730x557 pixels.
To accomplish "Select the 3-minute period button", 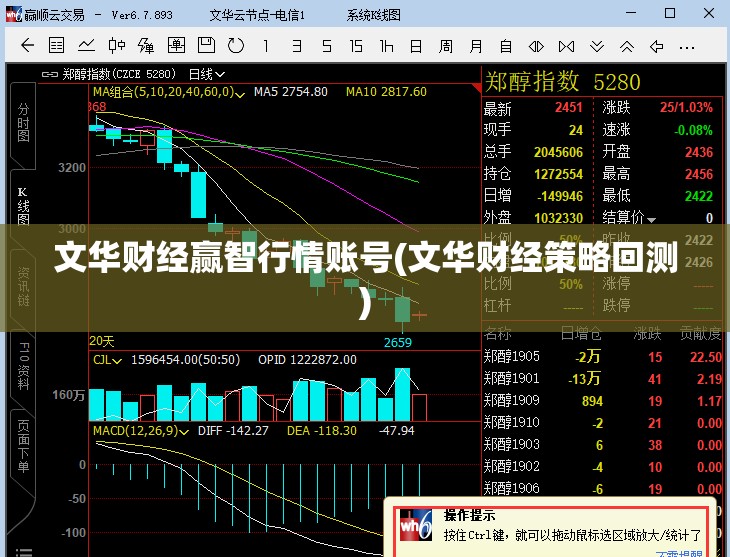I will point(297,46).
